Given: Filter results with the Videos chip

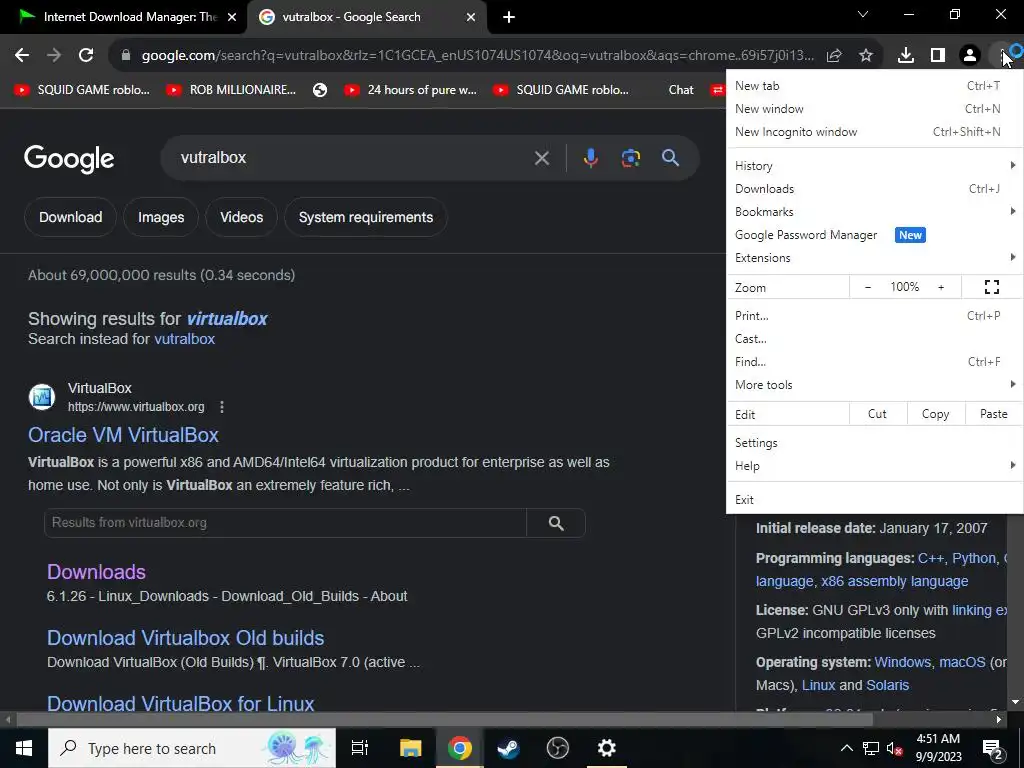Looking at the screenshot, I should tap(242, 217).
